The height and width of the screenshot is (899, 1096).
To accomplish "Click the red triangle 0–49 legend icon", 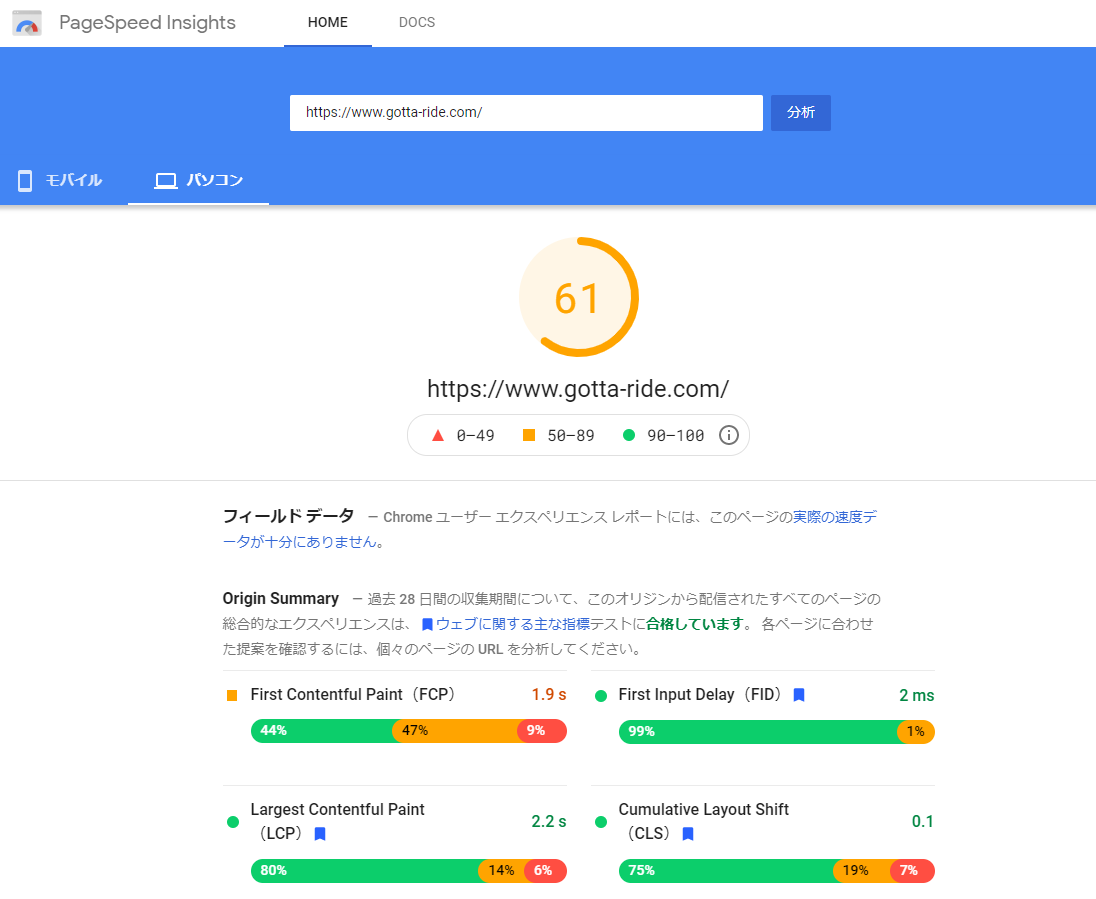I will [438, 436].
